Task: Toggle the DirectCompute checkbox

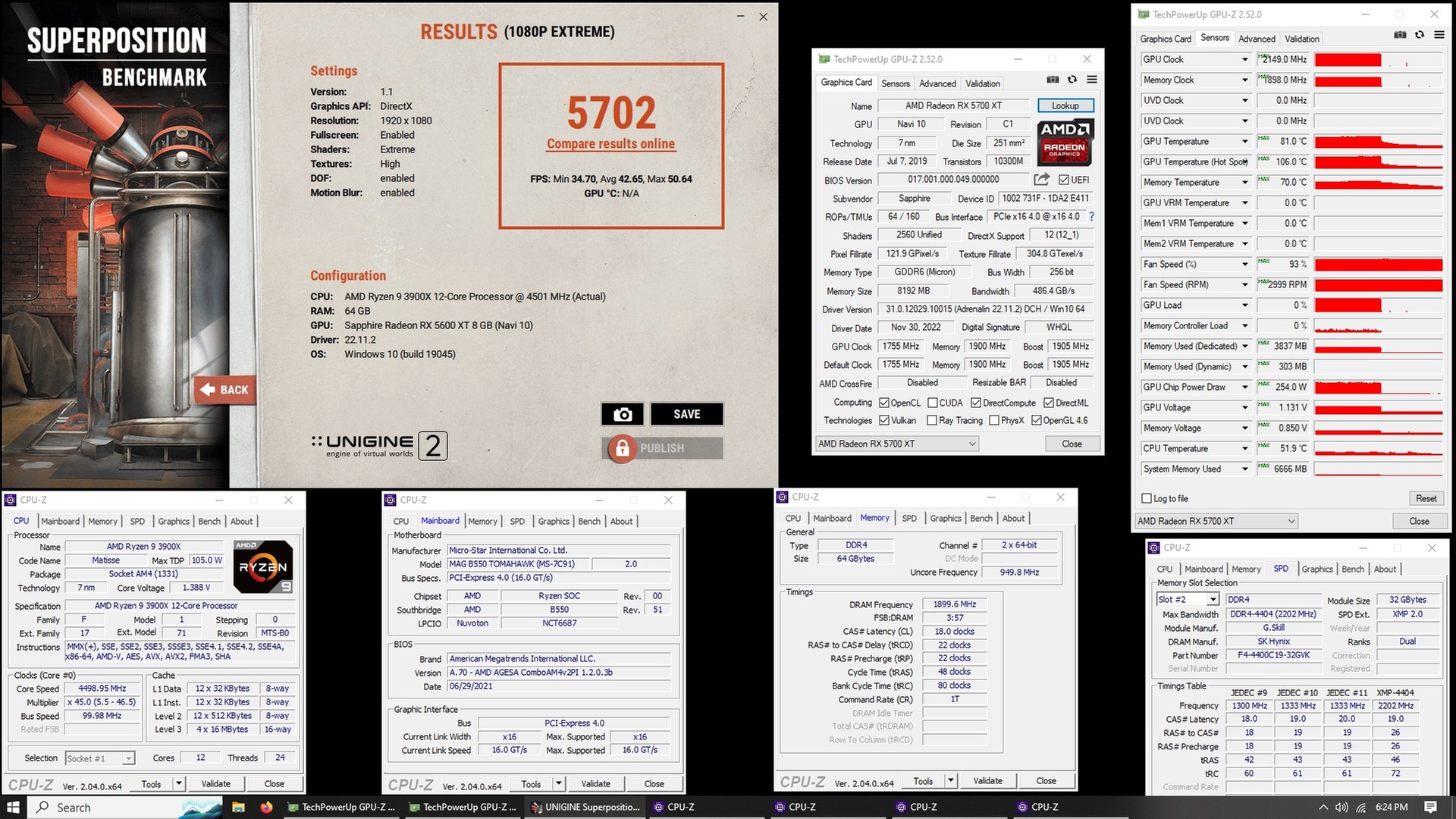Action: tap(976, 403)
